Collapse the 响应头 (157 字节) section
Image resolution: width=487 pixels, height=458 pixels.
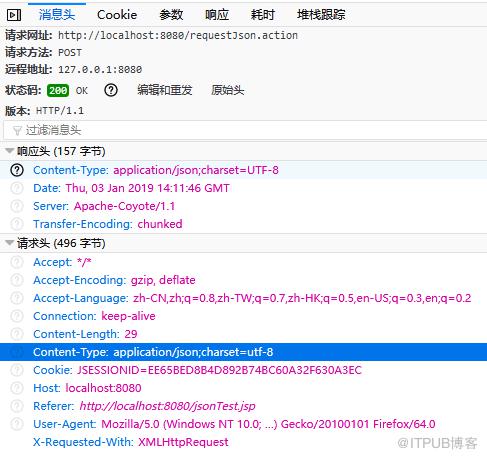pyautogui.click(x=9, y=151)
